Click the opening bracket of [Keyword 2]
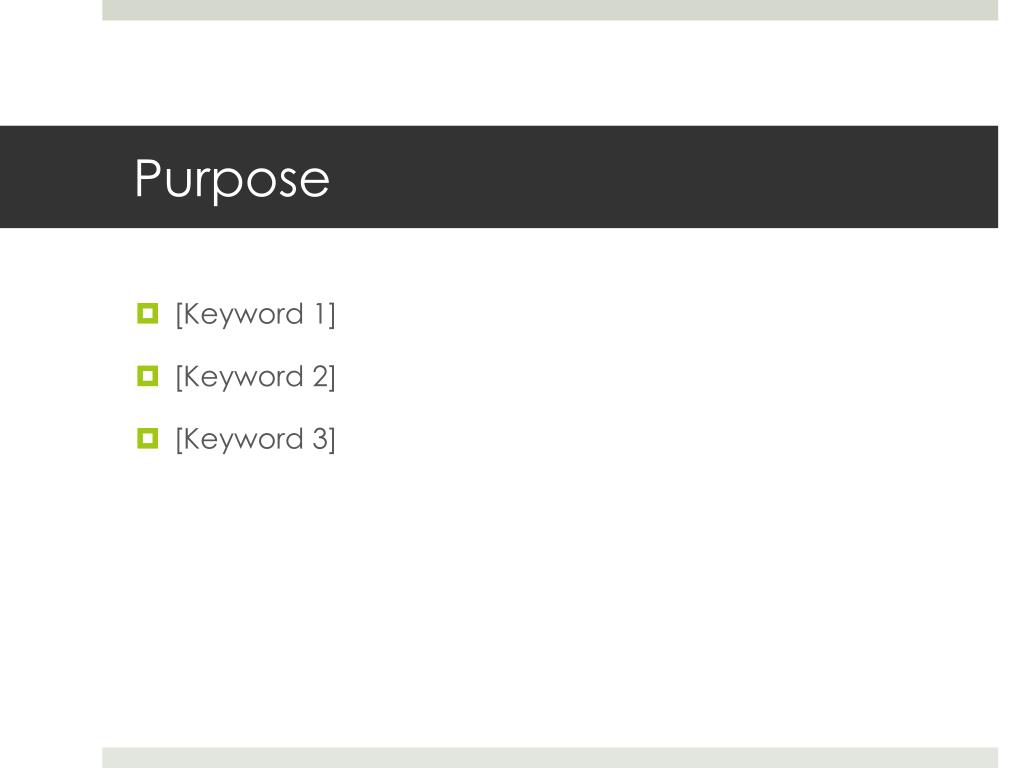 coord(178,377)
